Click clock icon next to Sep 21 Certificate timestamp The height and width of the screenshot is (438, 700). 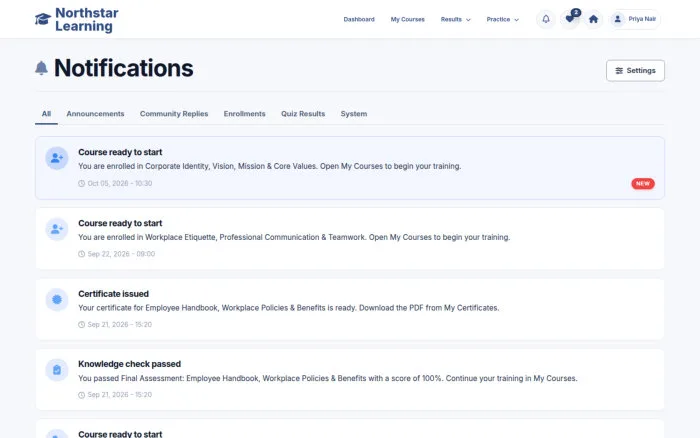(81, 325)
